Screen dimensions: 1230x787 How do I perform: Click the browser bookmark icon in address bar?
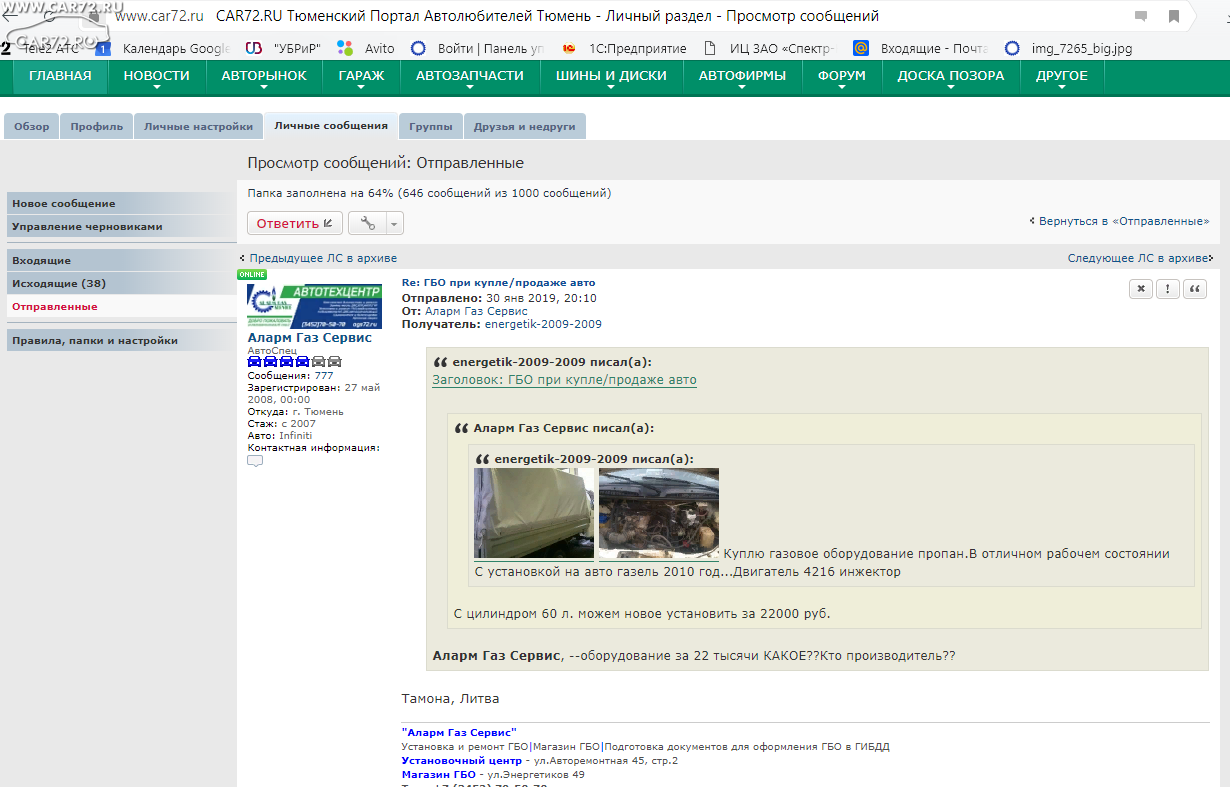click(1174, 16)
